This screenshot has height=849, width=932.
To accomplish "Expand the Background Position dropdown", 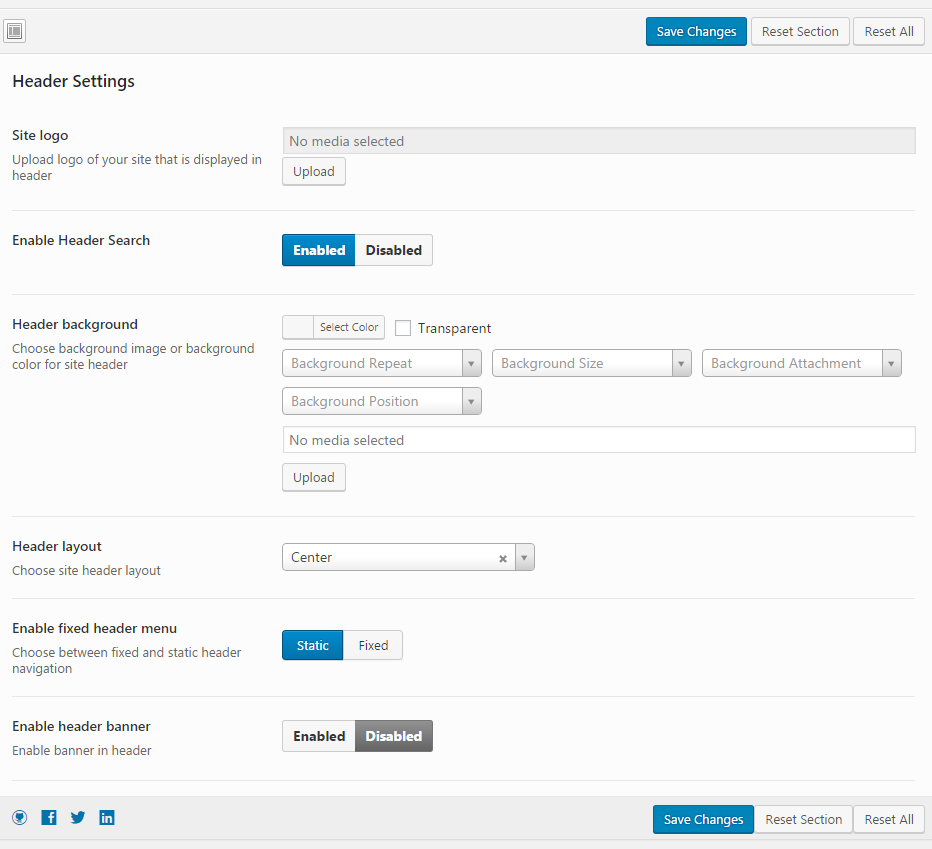I will (x=382, y=401).
